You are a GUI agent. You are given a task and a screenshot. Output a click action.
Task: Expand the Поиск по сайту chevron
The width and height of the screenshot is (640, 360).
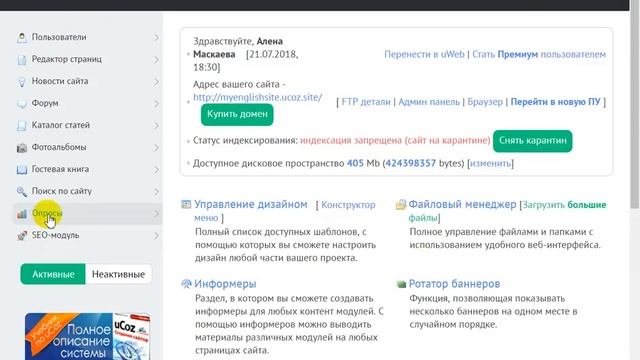pos(156,191)
